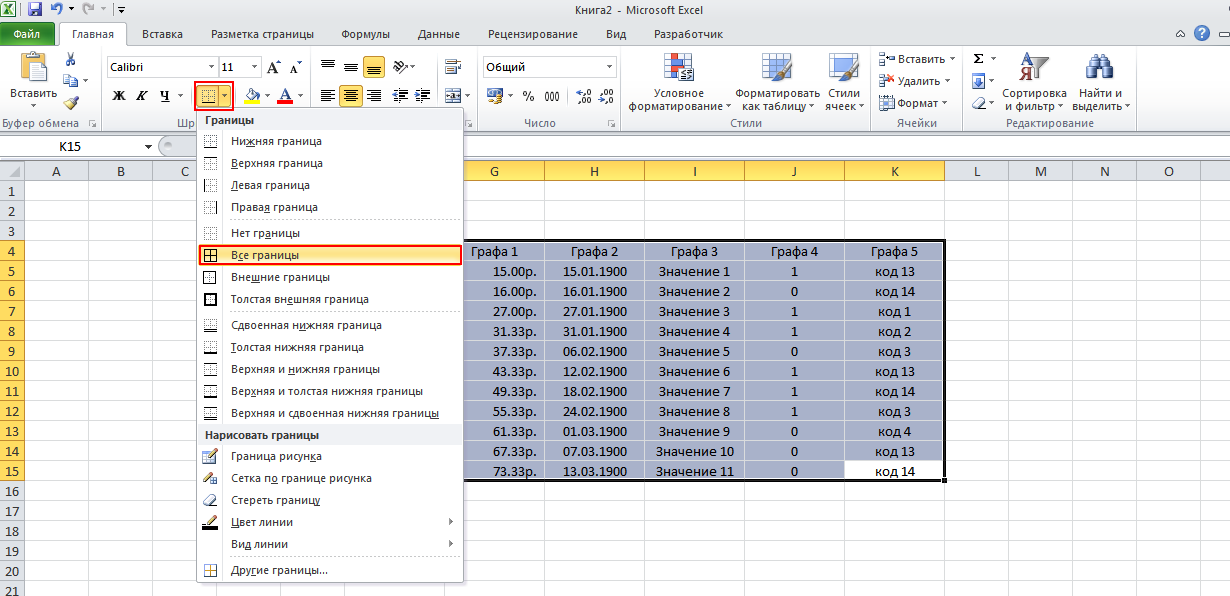Open the fill color dropdown arrow
The image size is (1230, 596).
(267, 96)
